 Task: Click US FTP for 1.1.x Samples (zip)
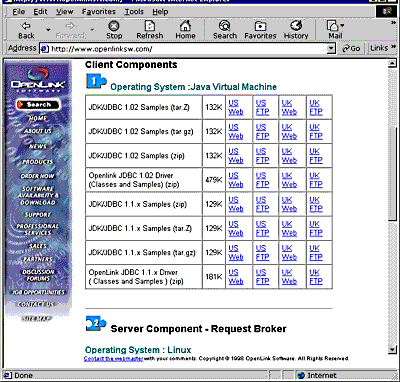pyautogui.click(x=262, y=204)
